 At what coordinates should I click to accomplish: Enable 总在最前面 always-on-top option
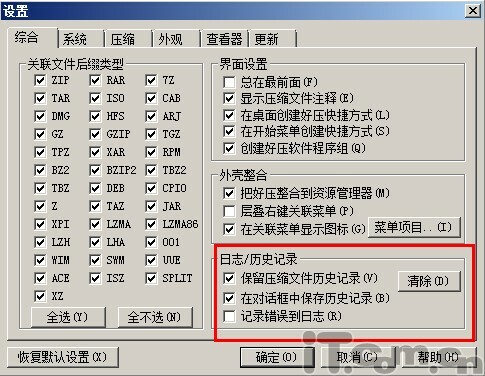(x=229, y=82)
